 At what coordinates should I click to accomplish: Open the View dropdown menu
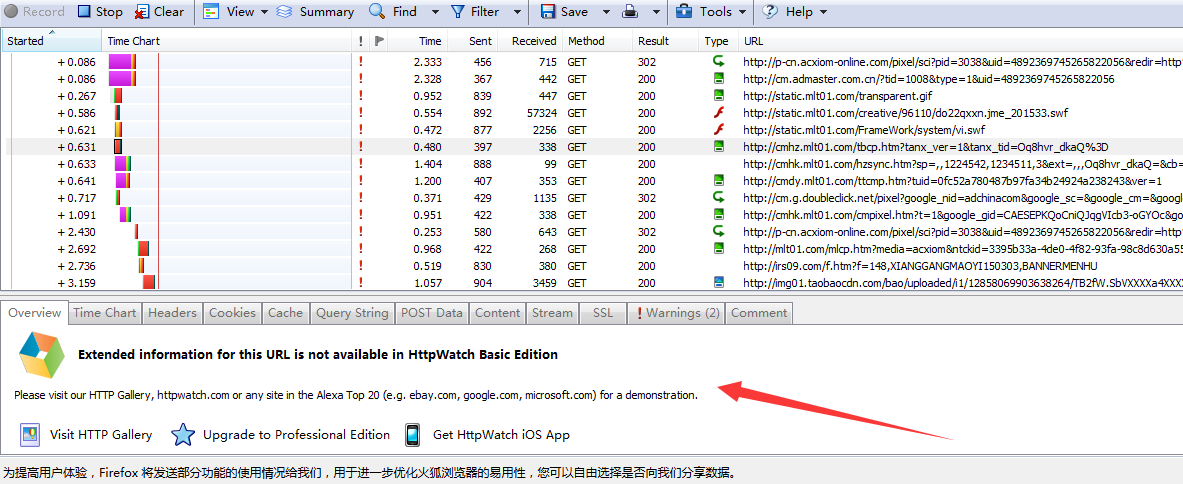237,12
